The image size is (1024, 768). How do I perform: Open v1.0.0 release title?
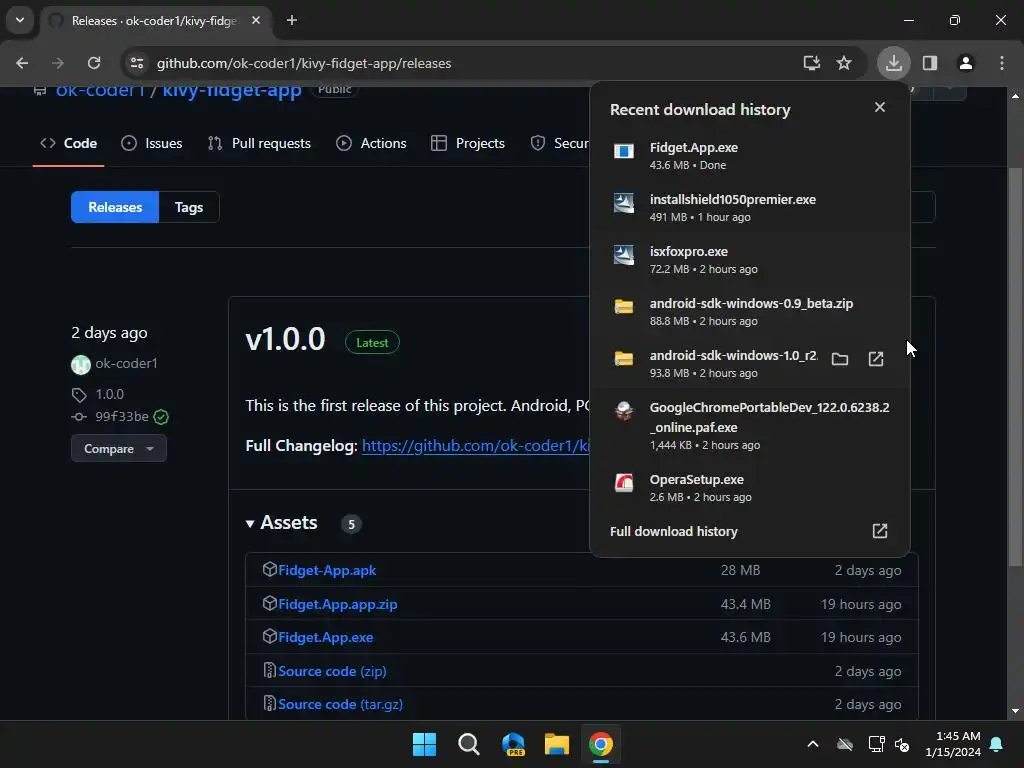pyautogui.click(x=285, y=340)
